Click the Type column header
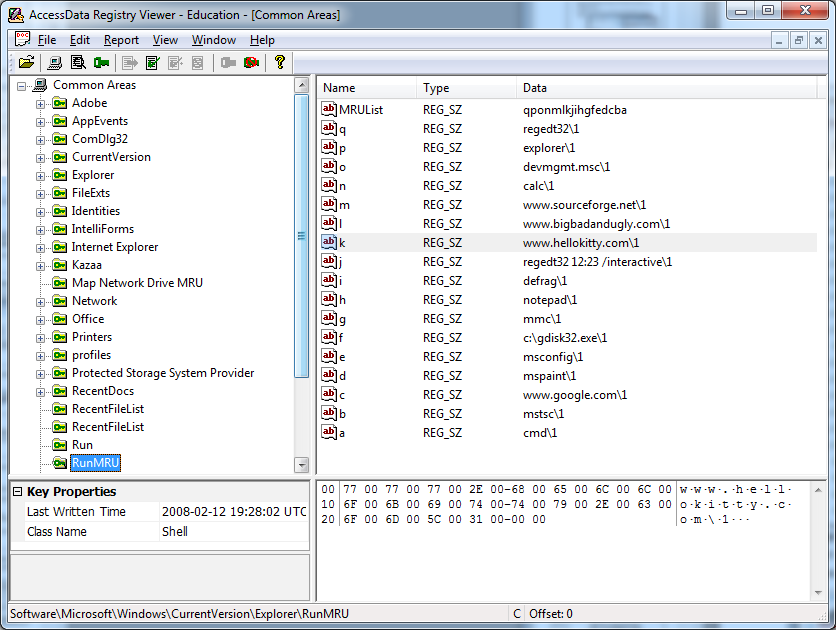836x630 pixels. (467, 88)
